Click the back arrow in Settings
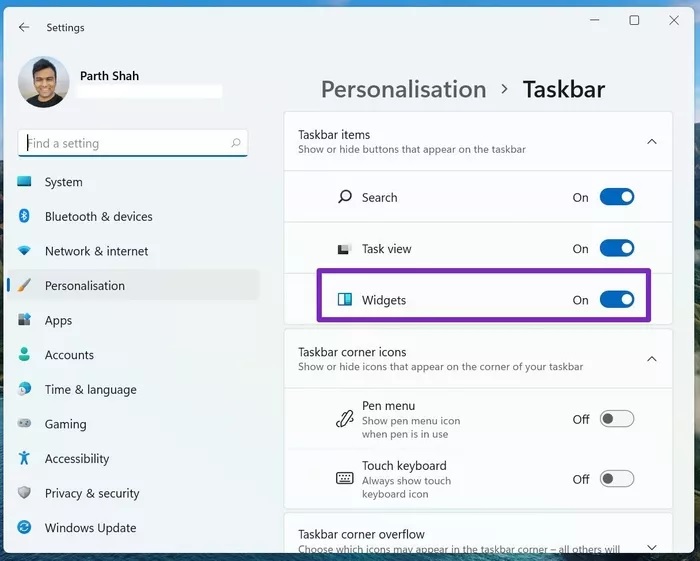This screenshot has height=561, width=700. click(24, 27)
